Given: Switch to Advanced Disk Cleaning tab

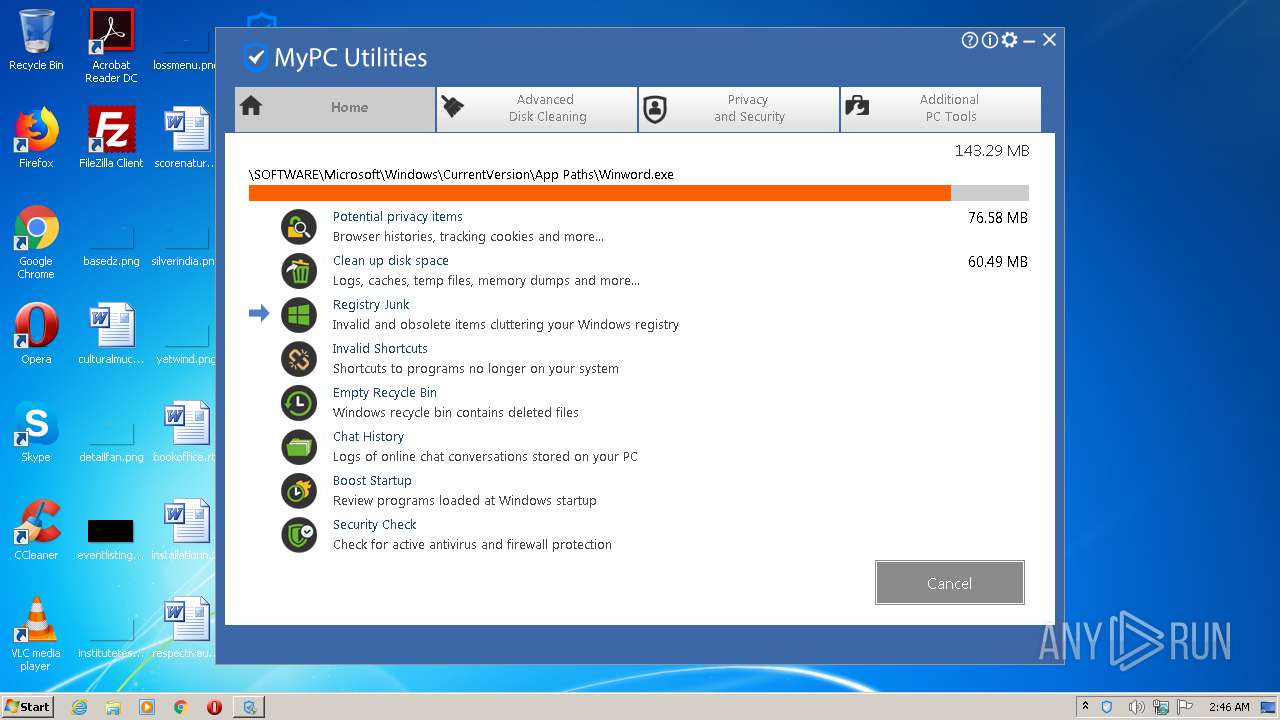Looking at the screenshot, I should pos(537,109).
